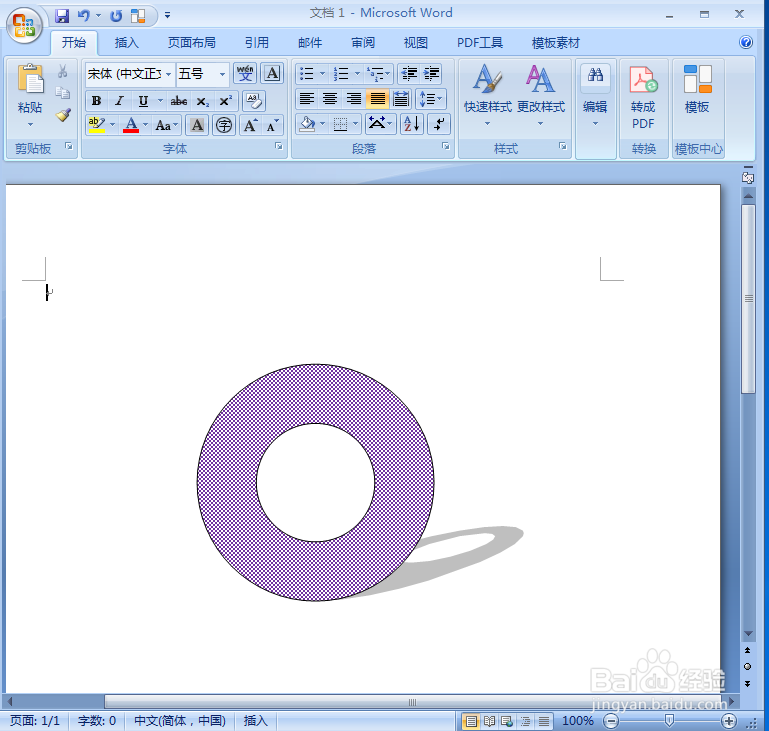Viewport: 769px width, 731px height.
Task: Expand the shading fill dropdown arrow
Action: click(x=322, y=124)
